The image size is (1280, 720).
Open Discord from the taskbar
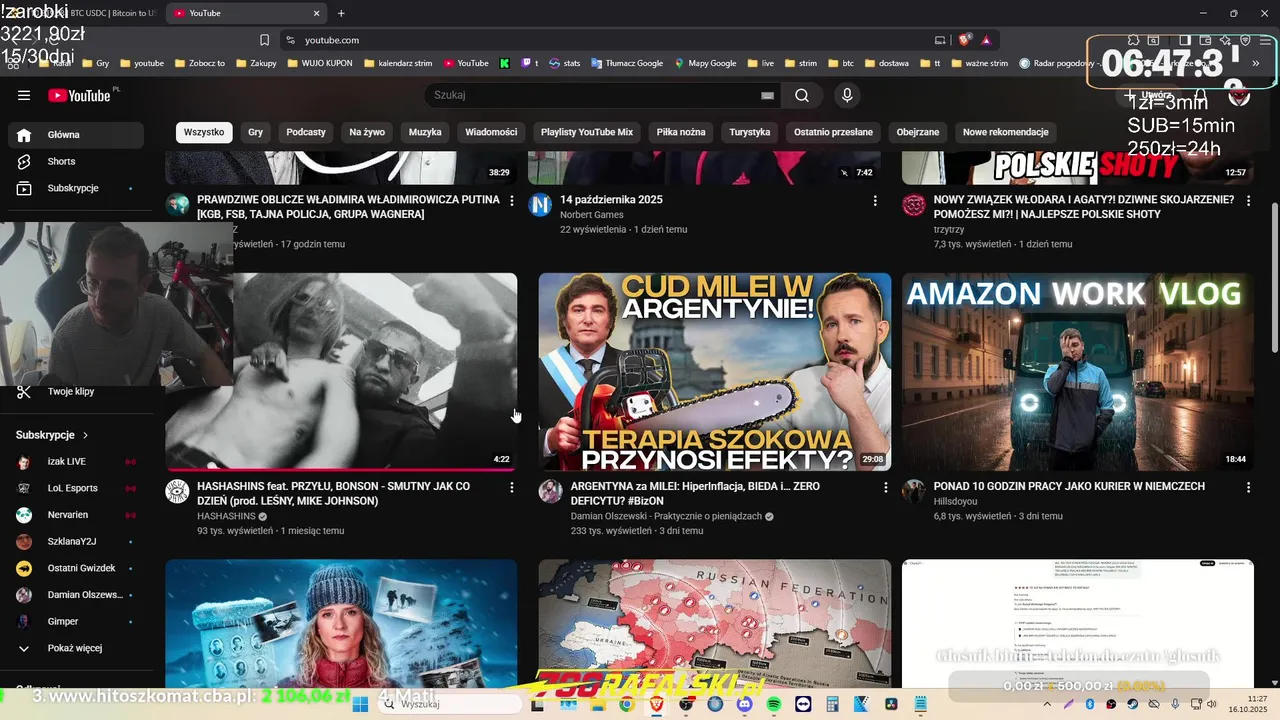(x=744, y=705)
